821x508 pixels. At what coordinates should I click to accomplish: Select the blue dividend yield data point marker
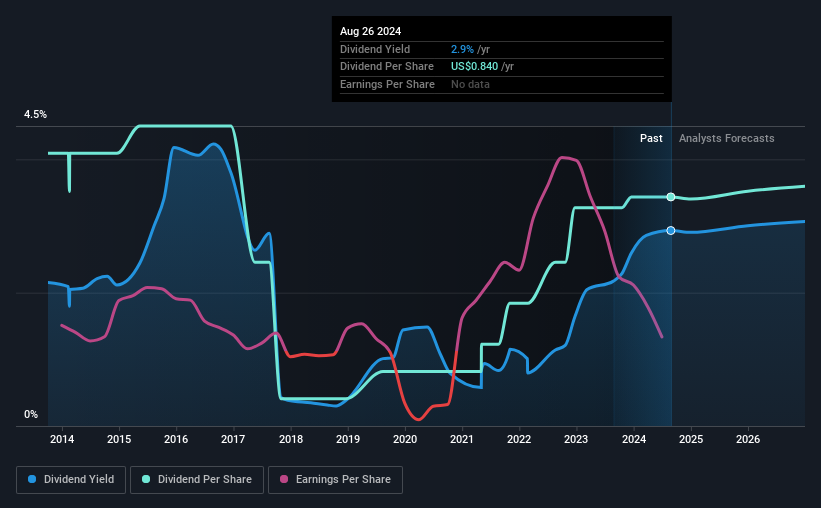(x=671, y=230)
